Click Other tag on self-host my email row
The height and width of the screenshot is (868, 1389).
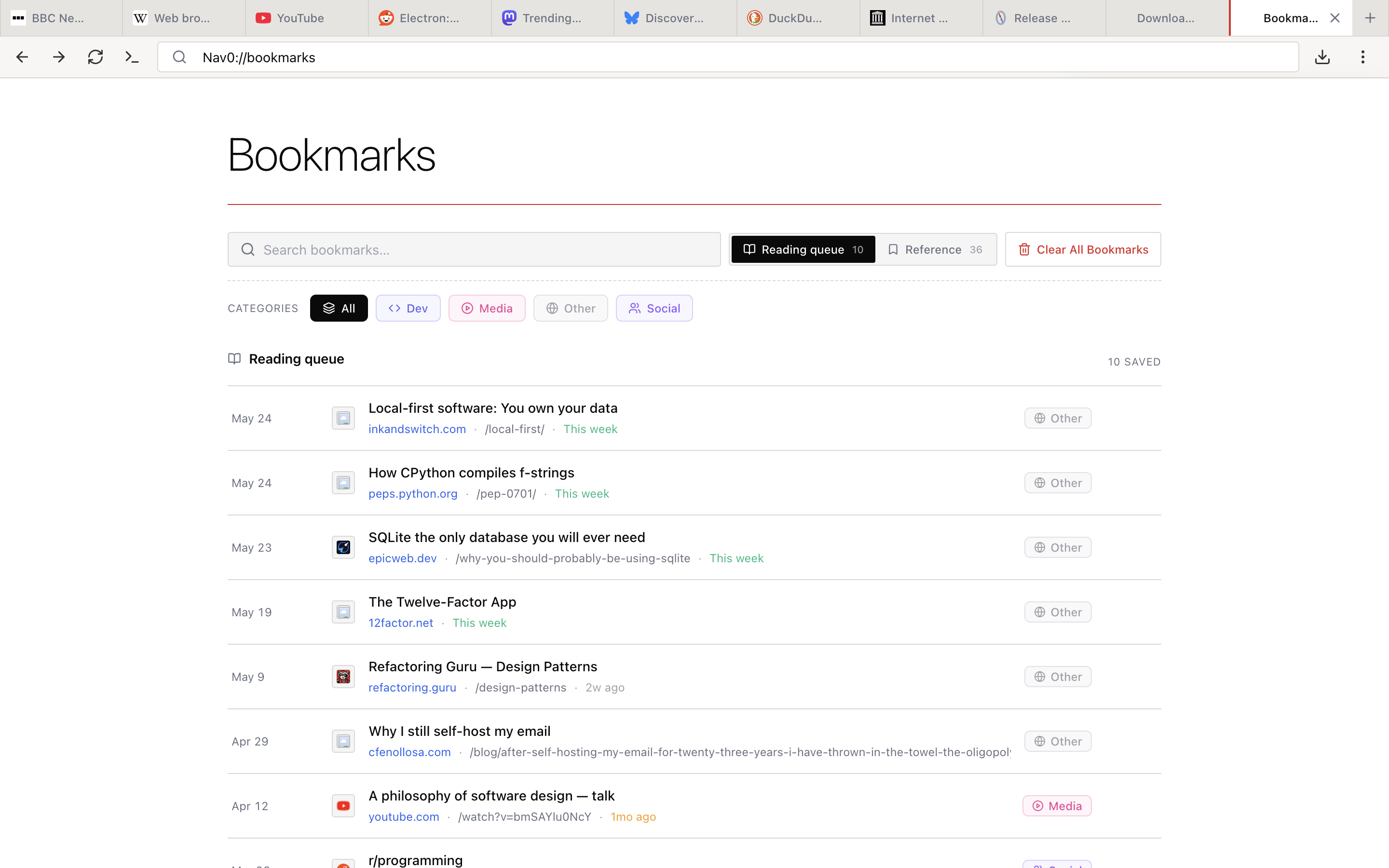1057,741
